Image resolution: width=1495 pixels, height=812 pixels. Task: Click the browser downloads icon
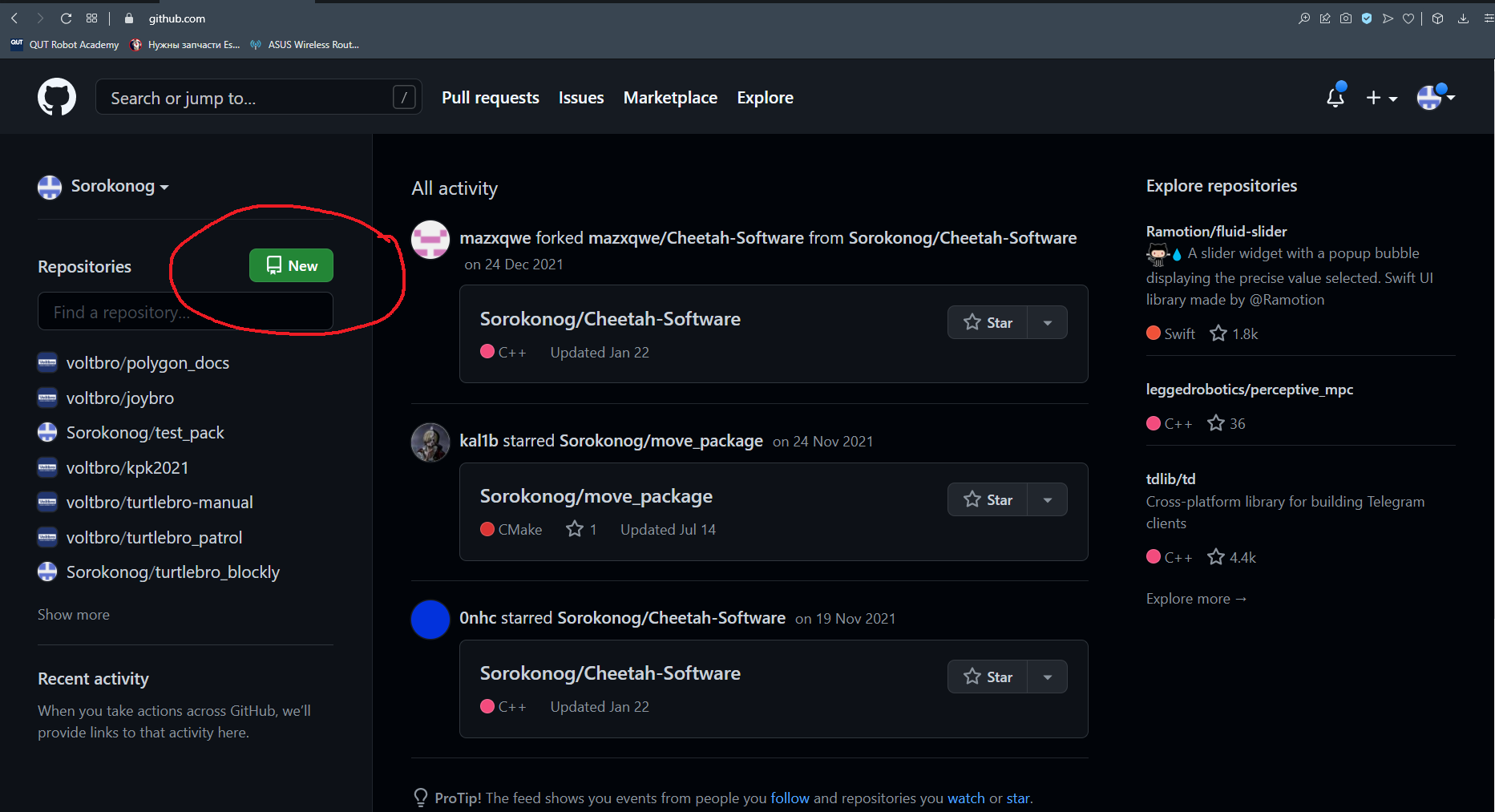point(1463,18)
